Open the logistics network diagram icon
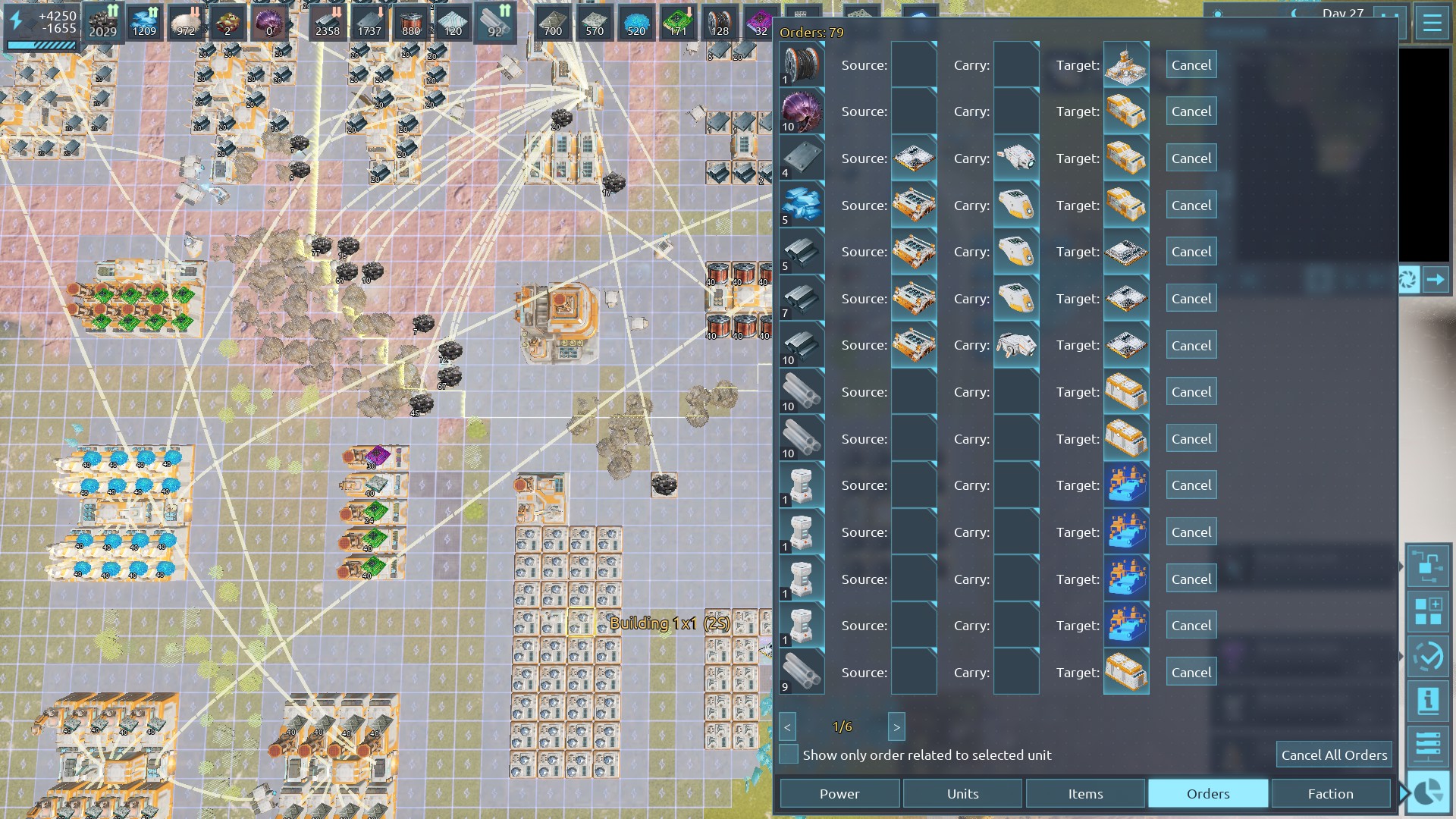Viewport: 1456px width, 819px height. click(1428, 566)
